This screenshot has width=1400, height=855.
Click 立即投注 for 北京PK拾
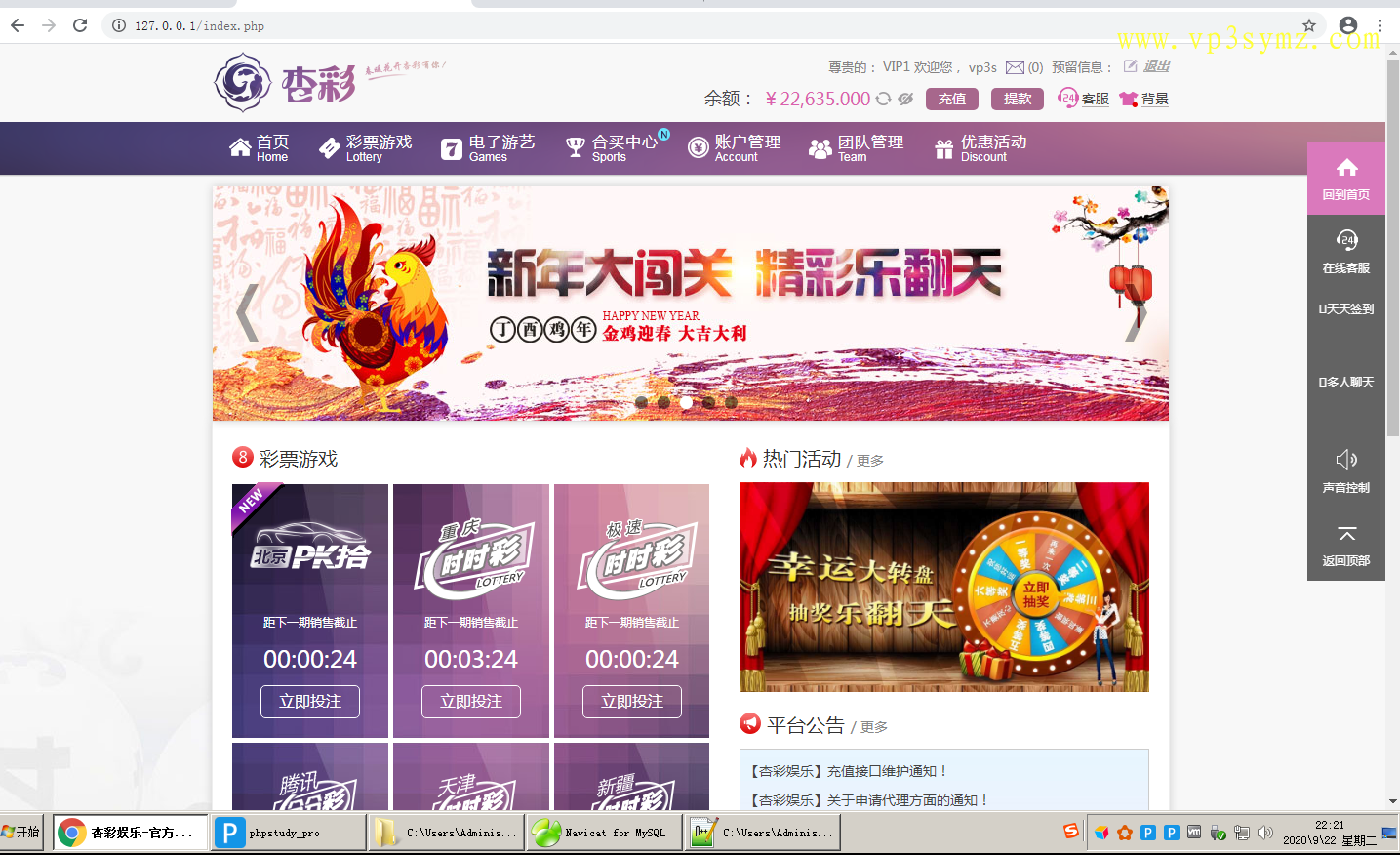point(310,702)
